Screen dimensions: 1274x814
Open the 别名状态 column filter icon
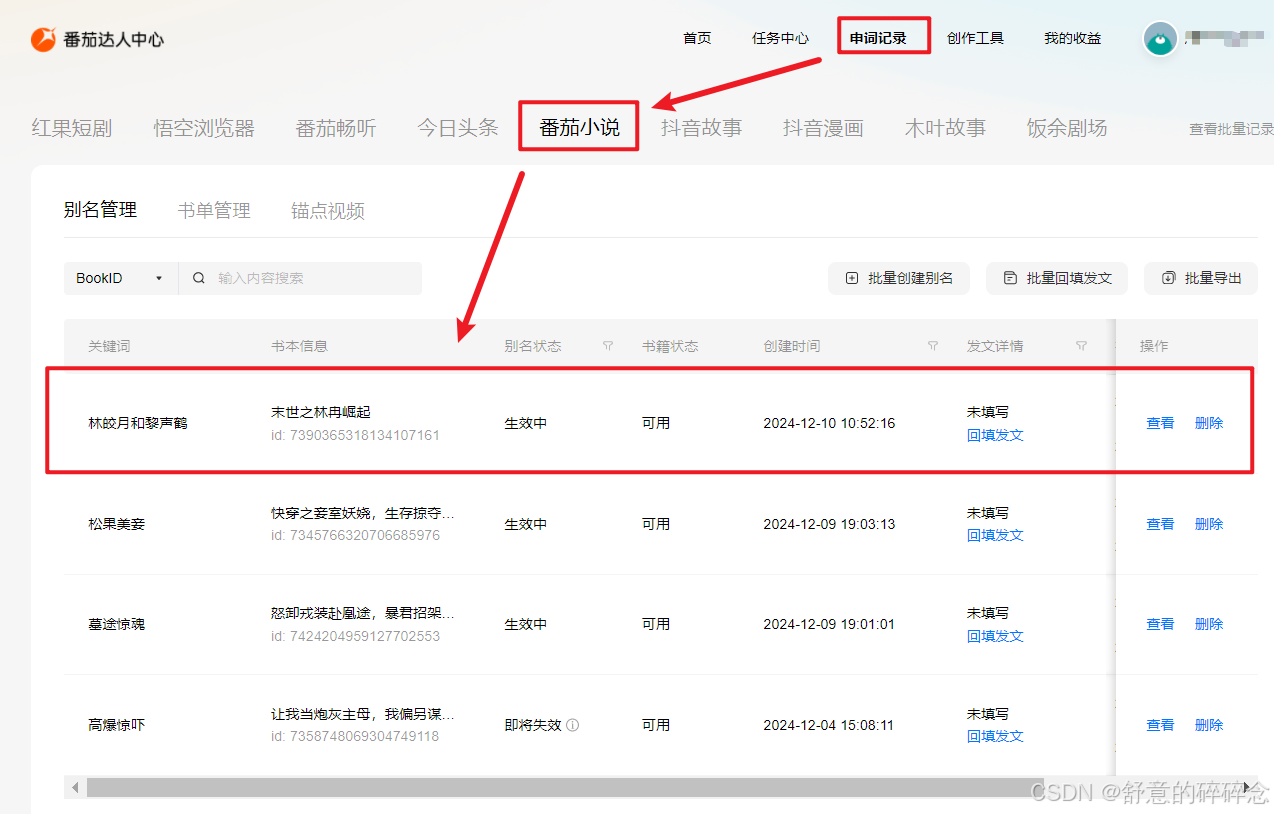pyautogui.click(x=607, y=346)
